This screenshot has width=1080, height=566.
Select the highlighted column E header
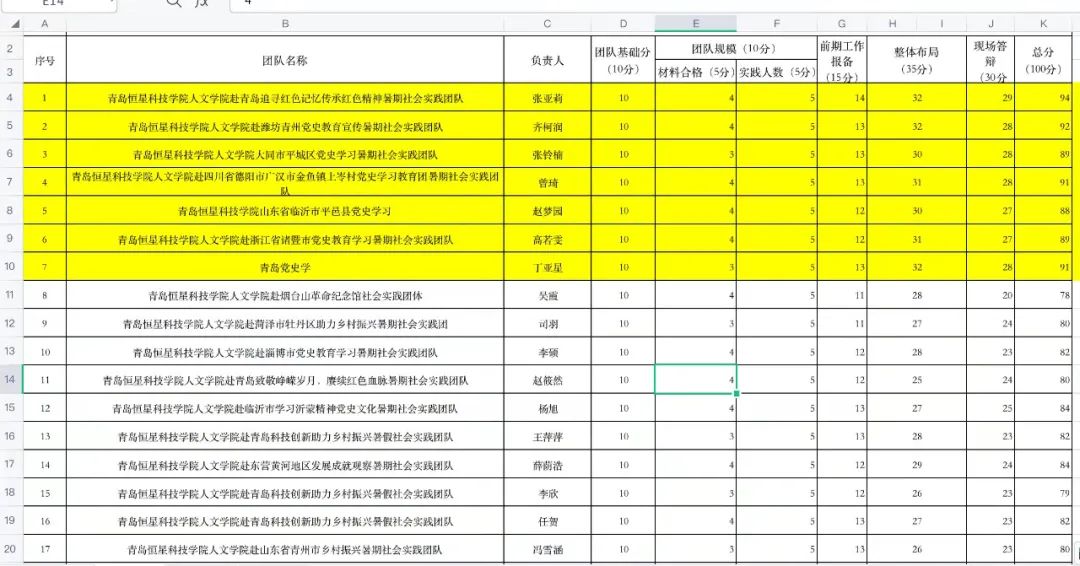(x=696, y=23)
